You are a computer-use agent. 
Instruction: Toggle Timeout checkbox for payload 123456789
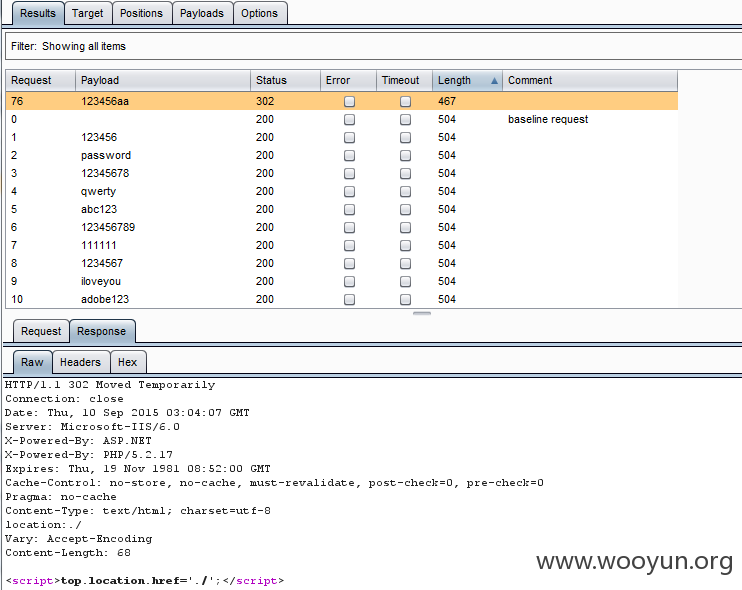pyautogui.click(x=405, y=227)
